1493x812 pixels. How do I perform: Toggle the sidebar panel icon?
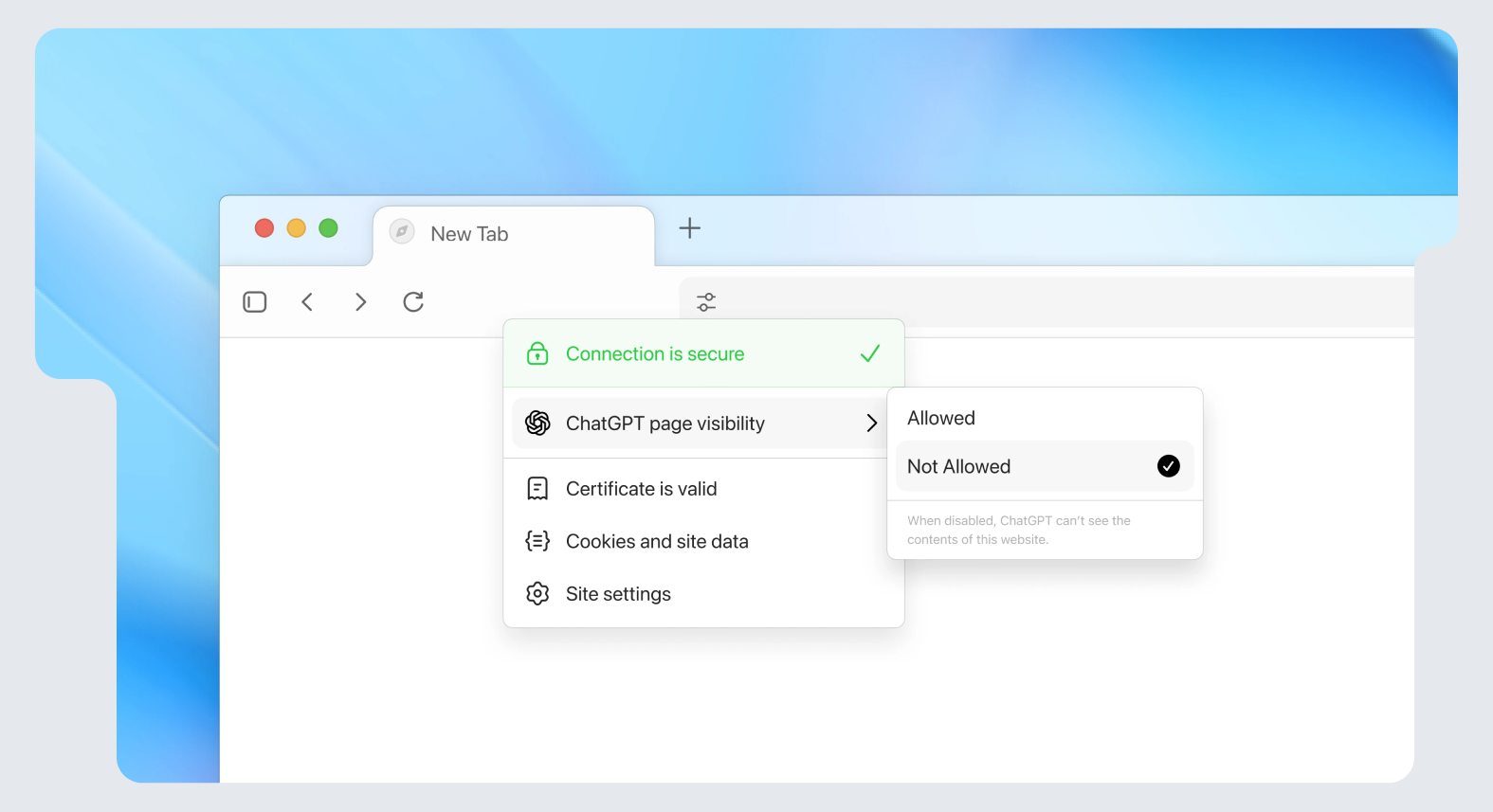254,302
